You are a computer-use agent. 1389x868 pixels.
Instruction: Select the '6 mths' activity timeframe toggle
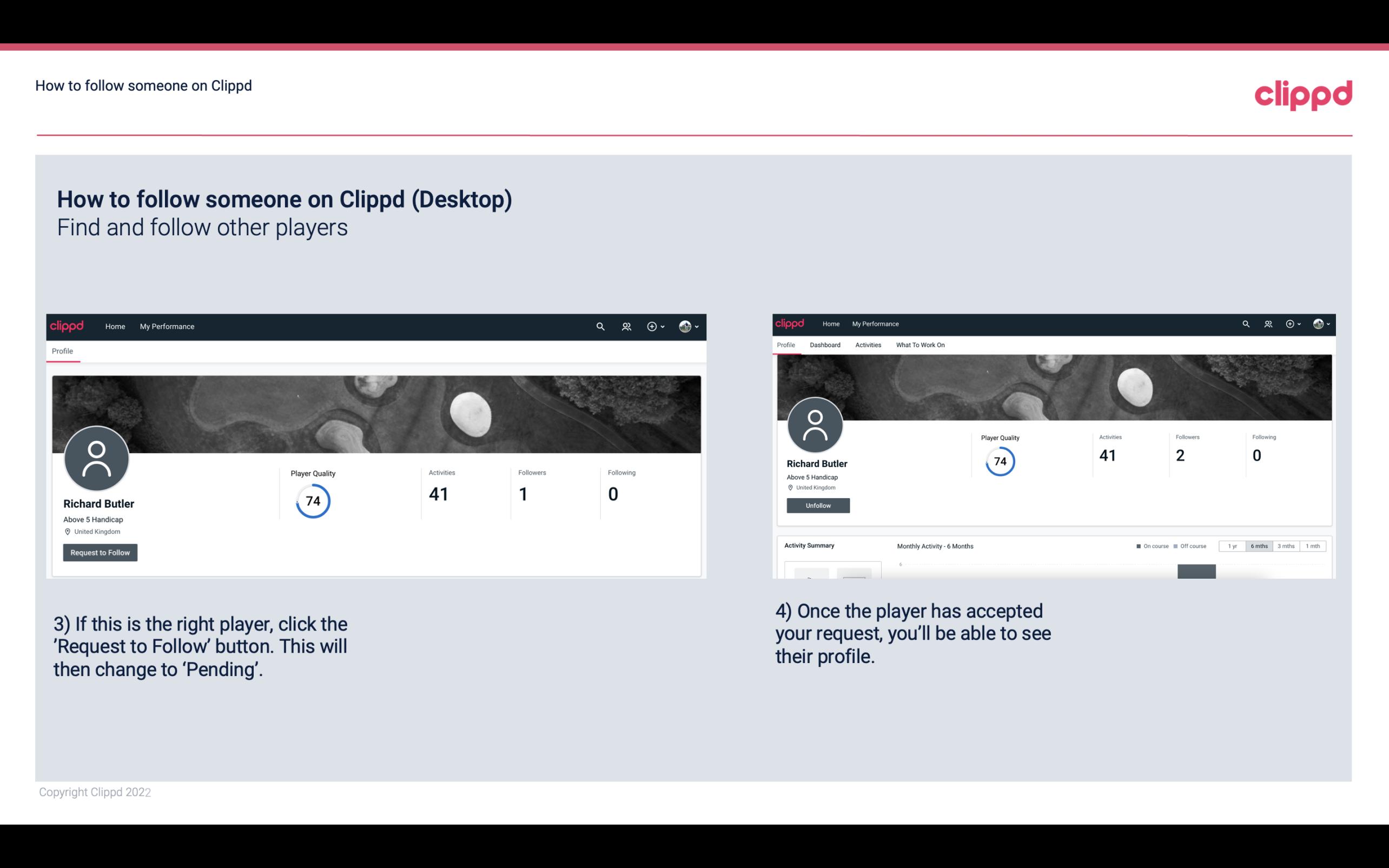(1259, 546)
